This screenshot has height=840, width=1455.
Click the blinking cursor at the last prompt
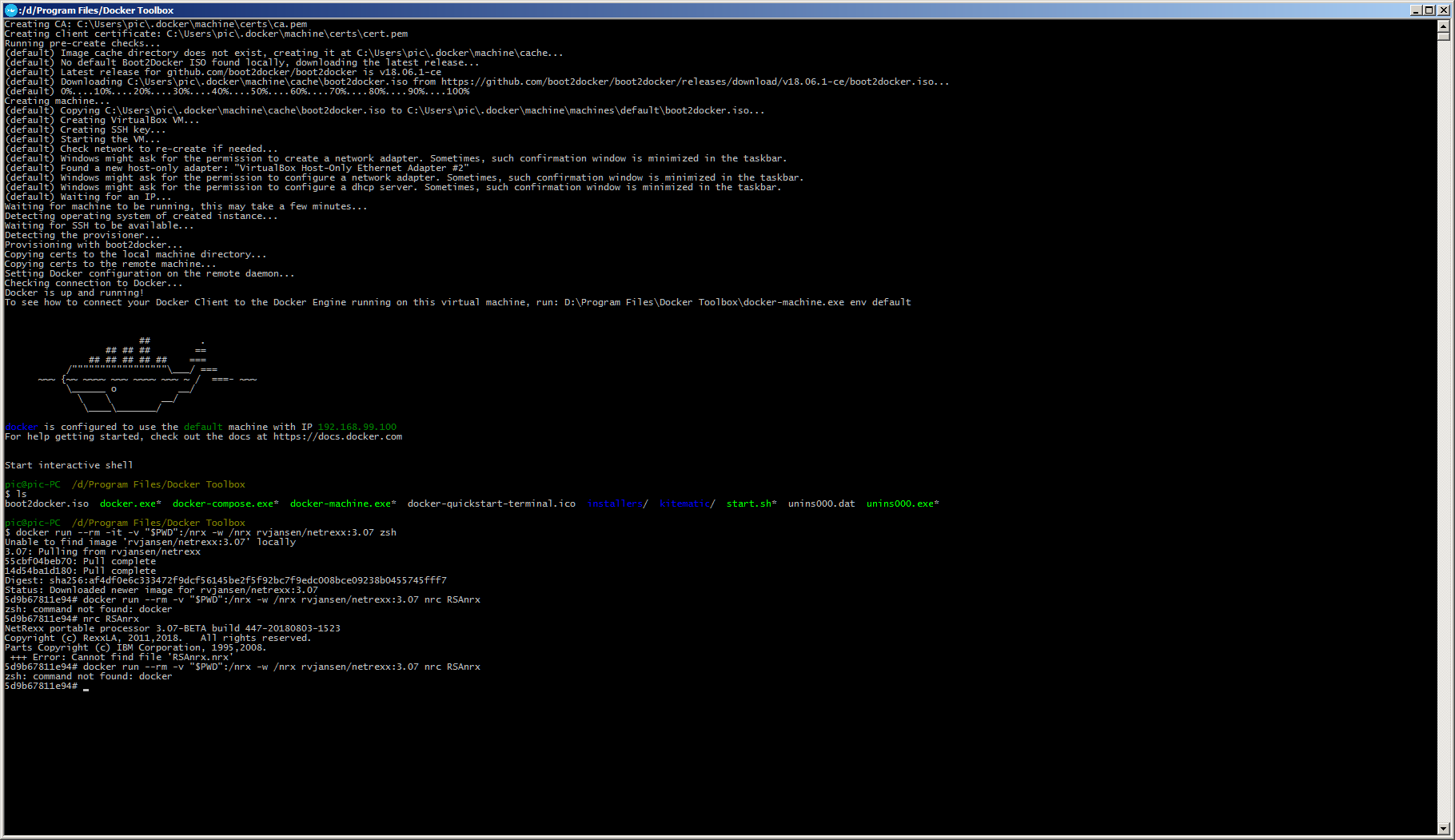tap(86, 687)
